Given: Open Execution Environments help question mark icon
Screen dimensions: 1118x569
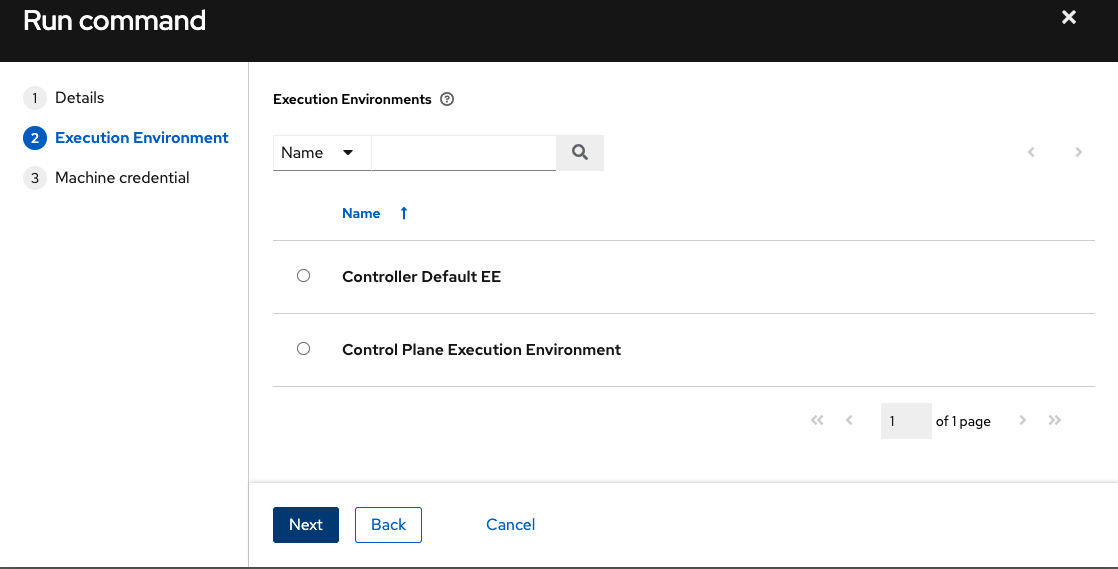Looking at the screenshot, I should point(447,100).
